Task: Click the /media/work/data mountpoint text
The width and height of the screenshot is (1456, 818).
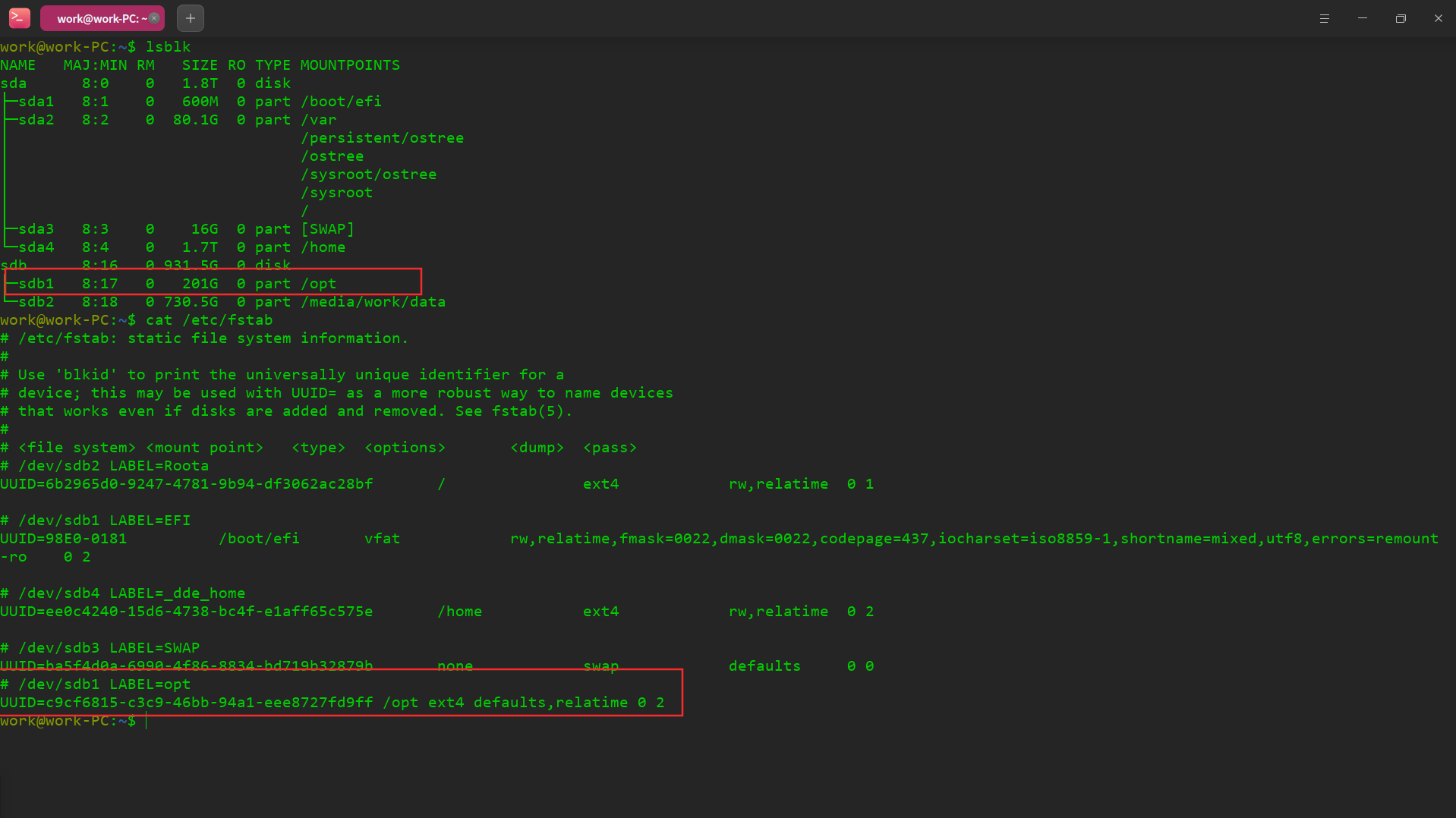Action: click(x=373, y=302)
